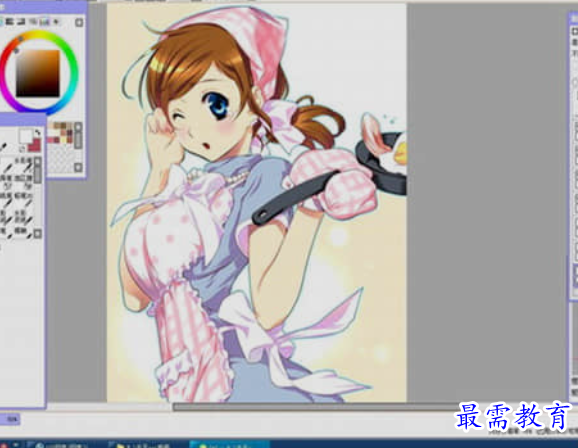Select the pink-red background color box
The height and width of the screenshot is (448, 578).
(x=35, y=145)
